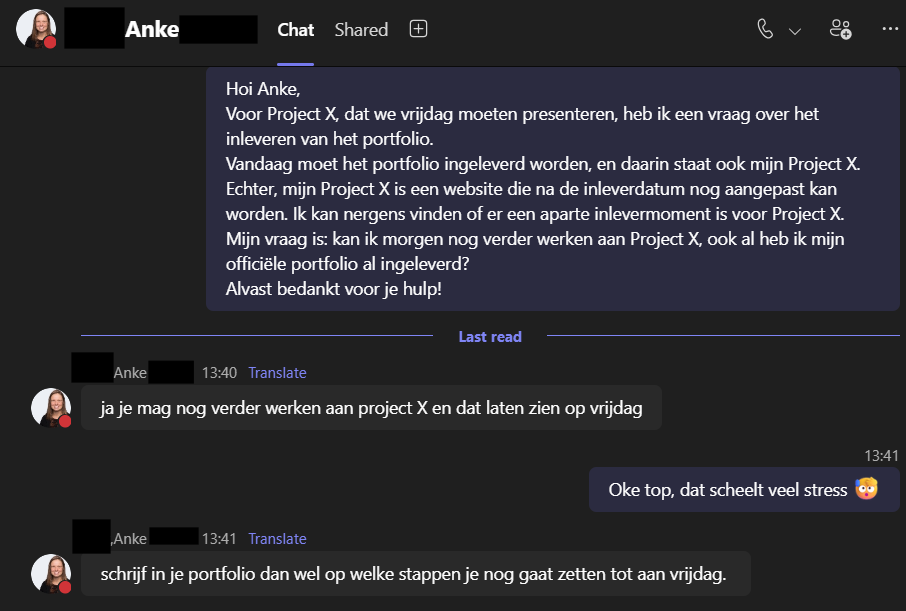The width and height of the screenshot is (906, 611).
Task: Switch to the Shared tab
Action: tap(361, 30)
